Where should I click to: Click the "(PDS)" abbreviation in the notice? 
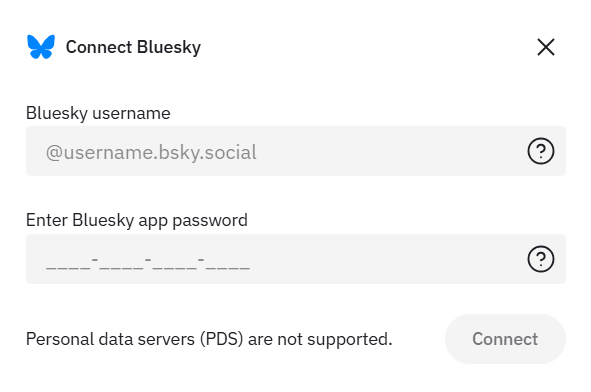[x=222, y=339]
